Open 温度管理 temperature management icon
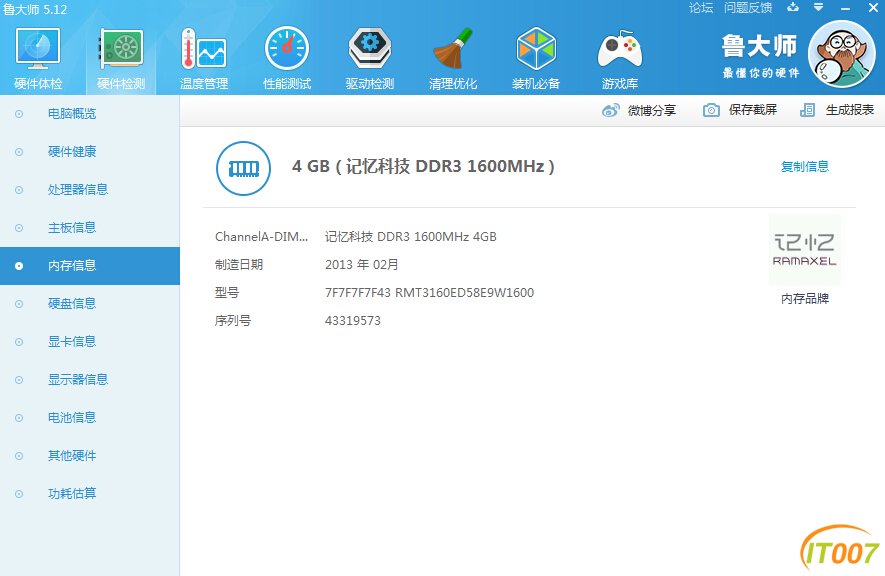This screenshot has width=885, height=576. (204, 49)
